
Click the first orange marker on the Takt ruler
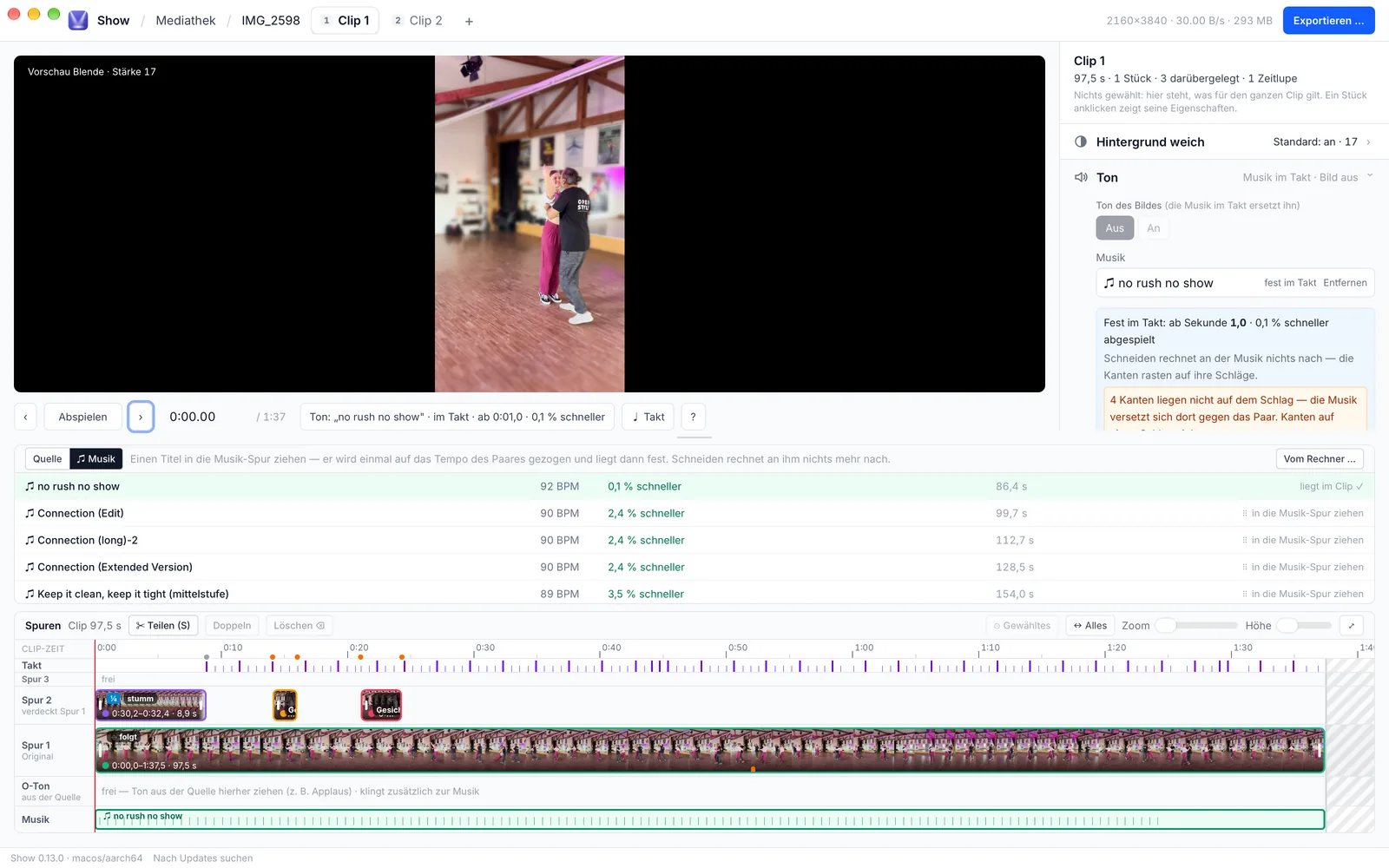273,657
